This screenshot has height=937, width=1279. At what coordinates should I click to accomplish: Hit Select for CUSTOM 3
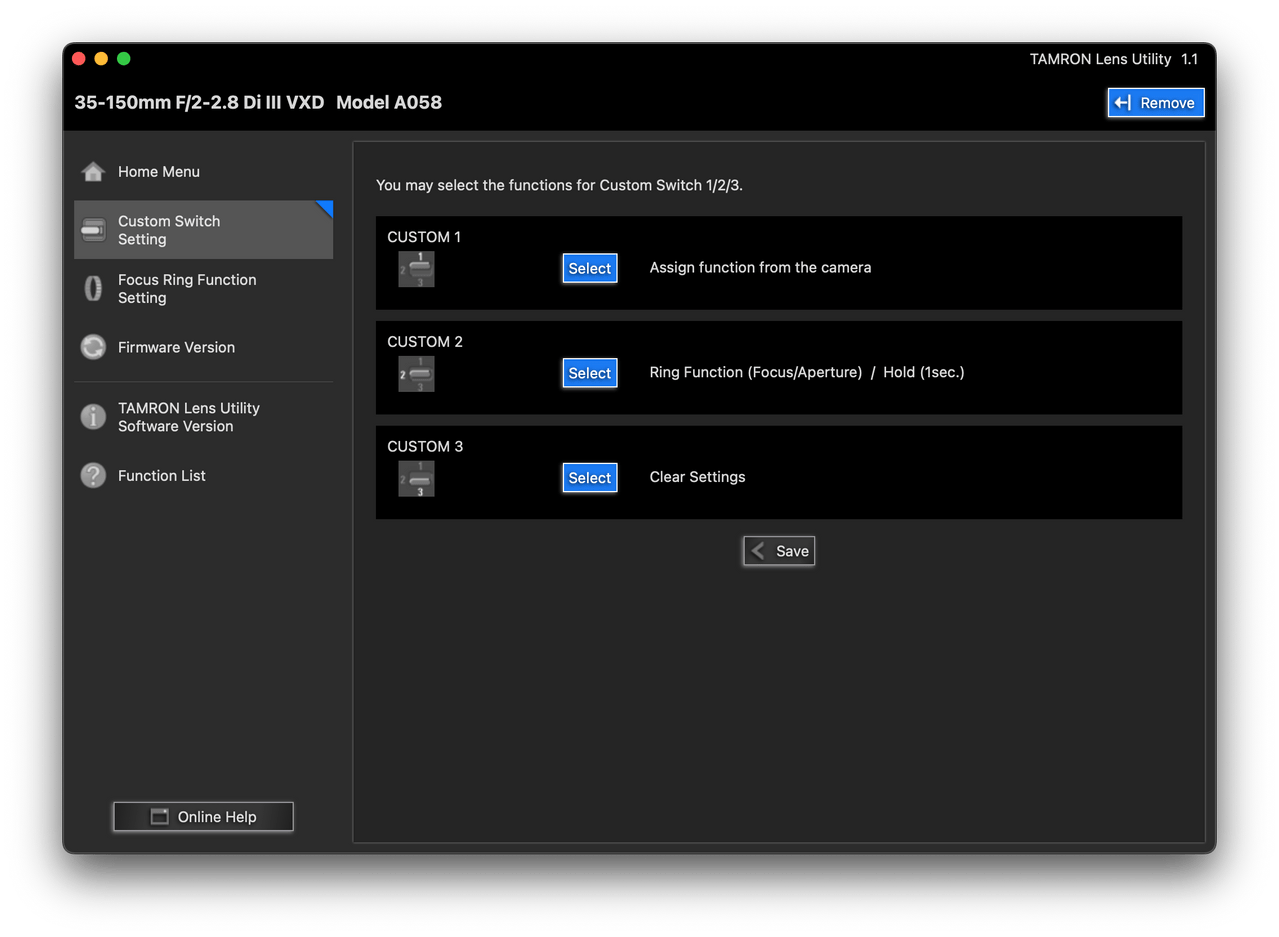(590, 478)
